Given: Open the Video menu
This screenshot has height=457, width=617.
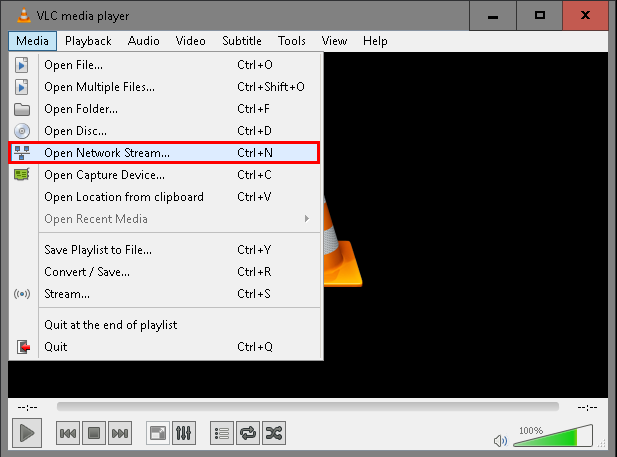Looking at the screenshot, I should pyautogui.click(x=190, y=41).
